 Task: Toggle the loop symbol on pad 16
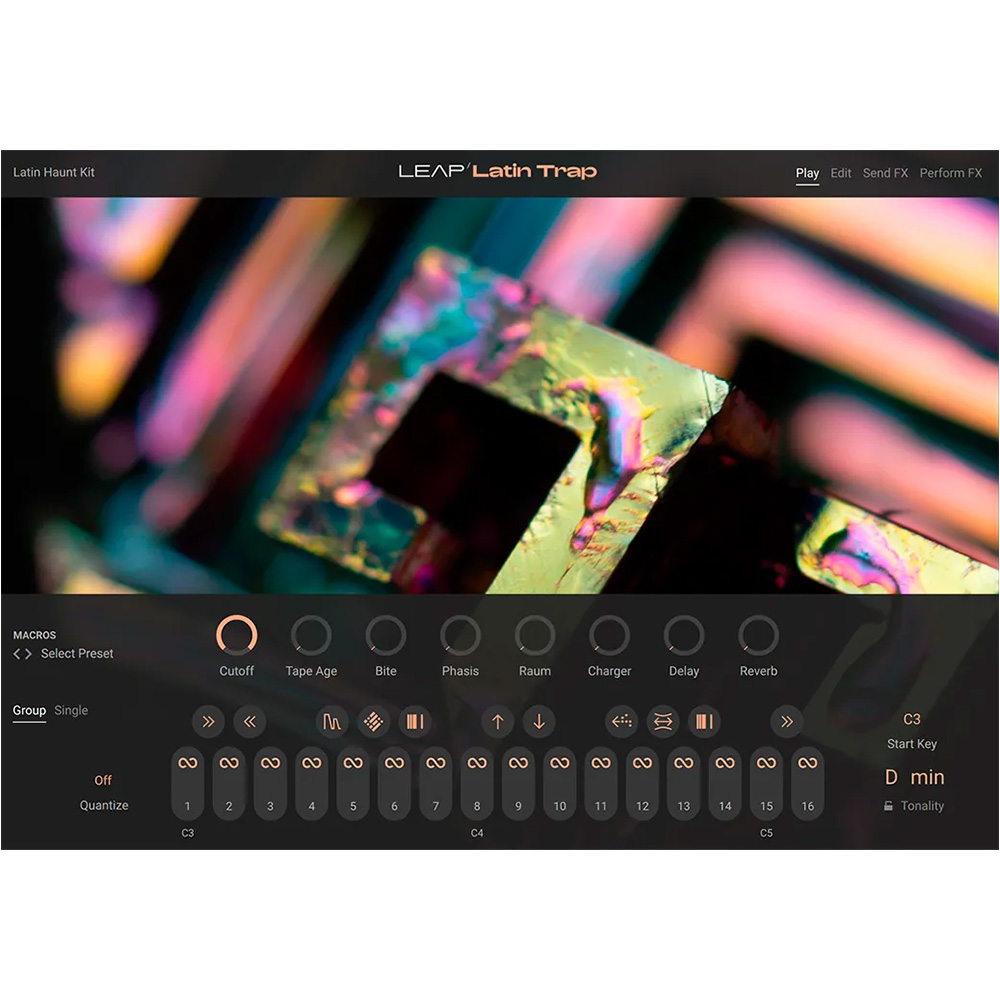click(x=808, y=762)
